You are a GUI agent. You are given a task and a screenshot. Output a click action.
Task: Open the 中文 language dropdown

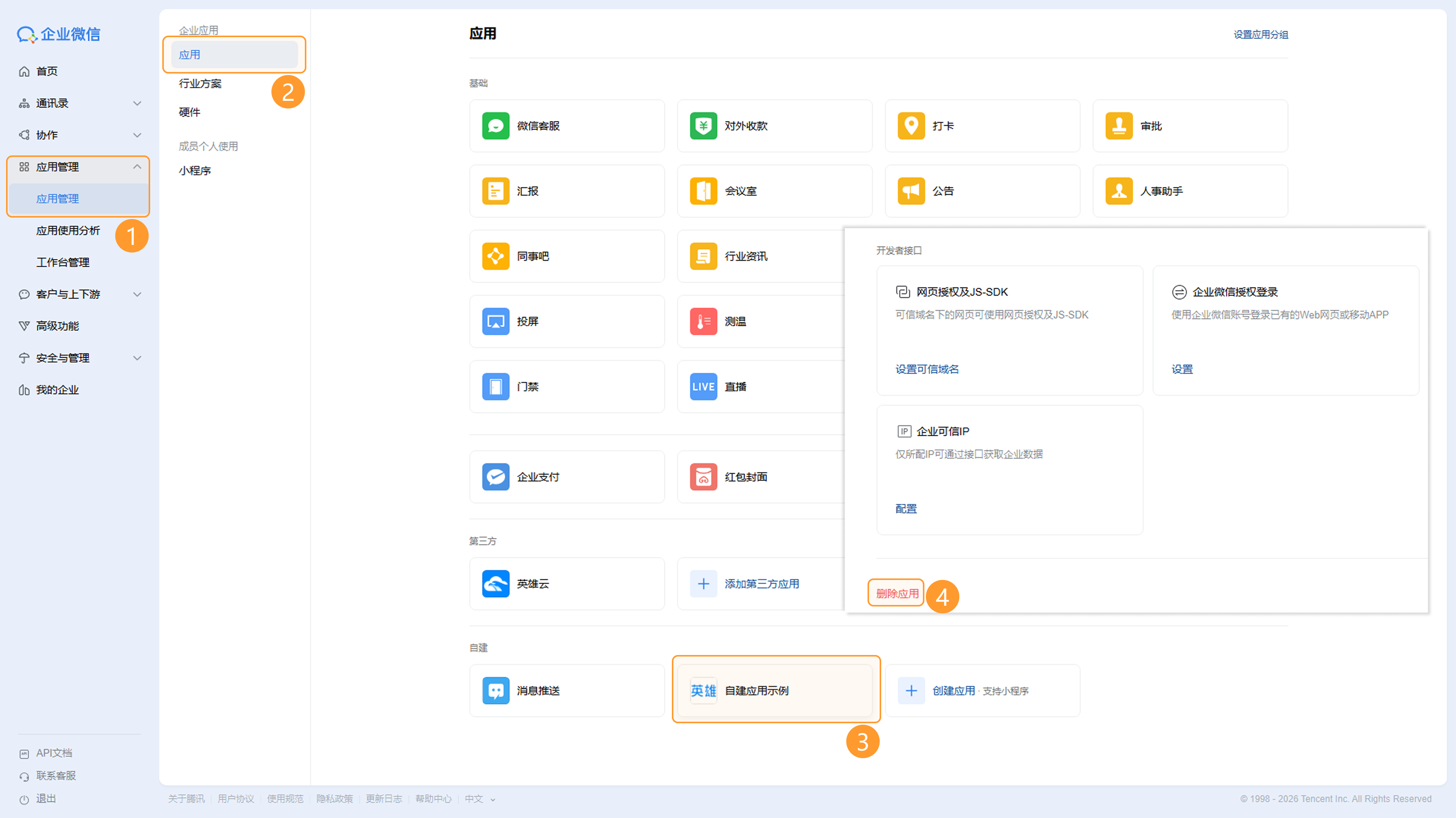tap(480, 799)
